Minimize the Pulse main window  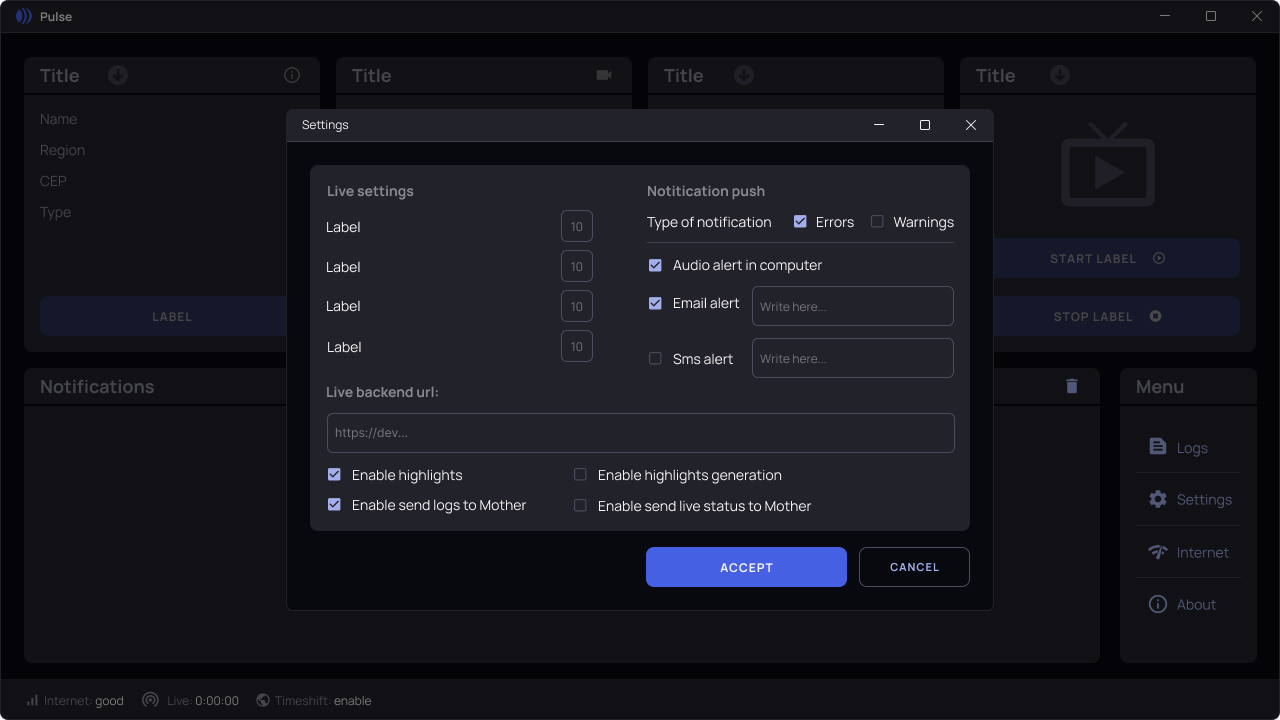click(x=1165, y=16)
